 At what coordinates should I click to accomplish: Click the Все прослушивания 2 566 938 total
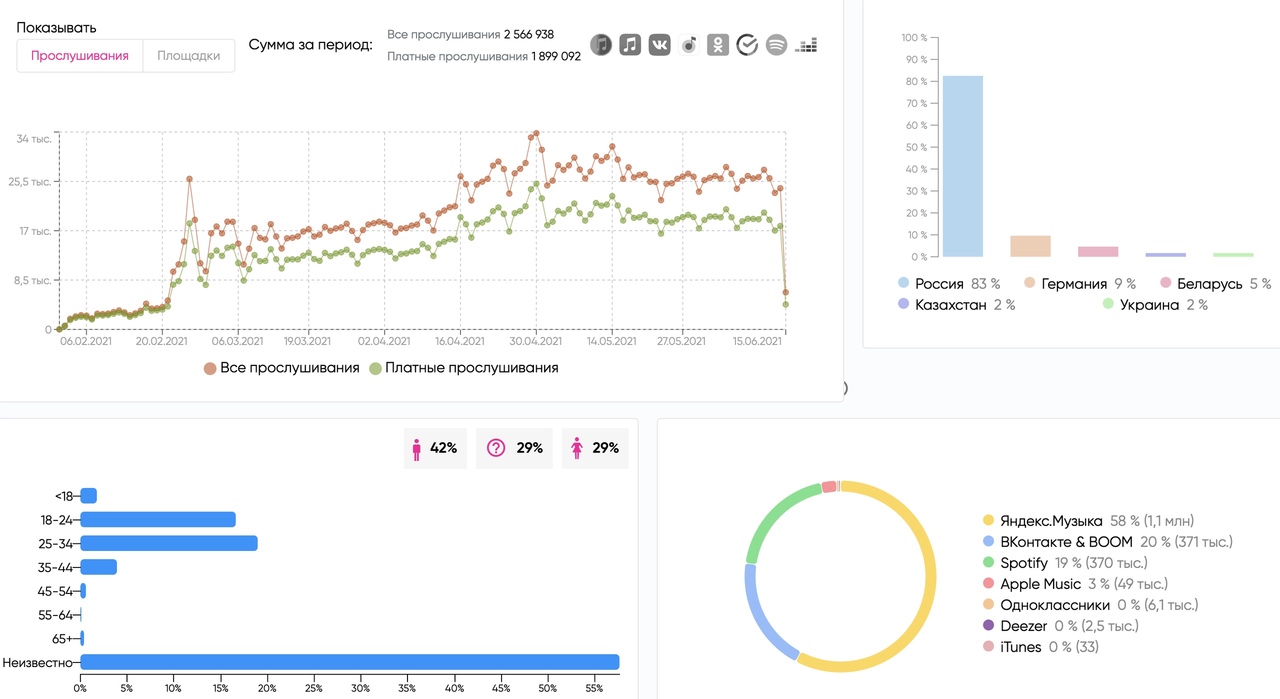click(470, 35)
